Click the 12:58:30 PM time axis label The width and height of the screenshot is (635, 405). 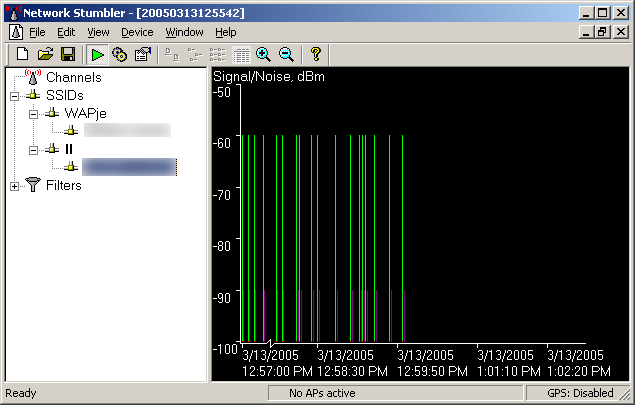click(352, 371)
